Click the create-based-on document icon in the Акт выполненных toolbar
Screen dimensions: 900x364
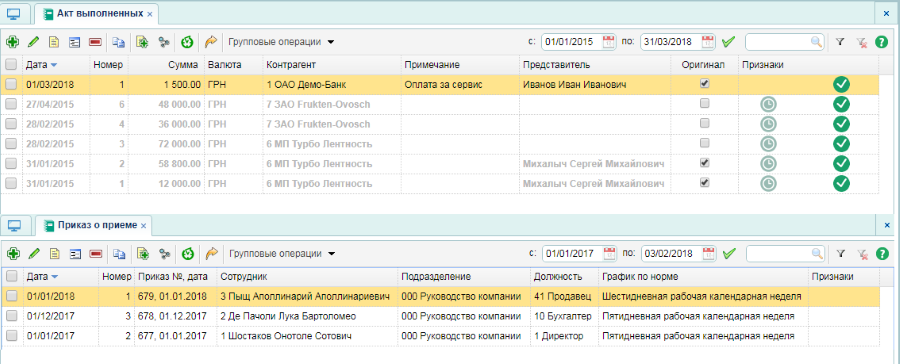pyautogui.click(x=142, y=42)
